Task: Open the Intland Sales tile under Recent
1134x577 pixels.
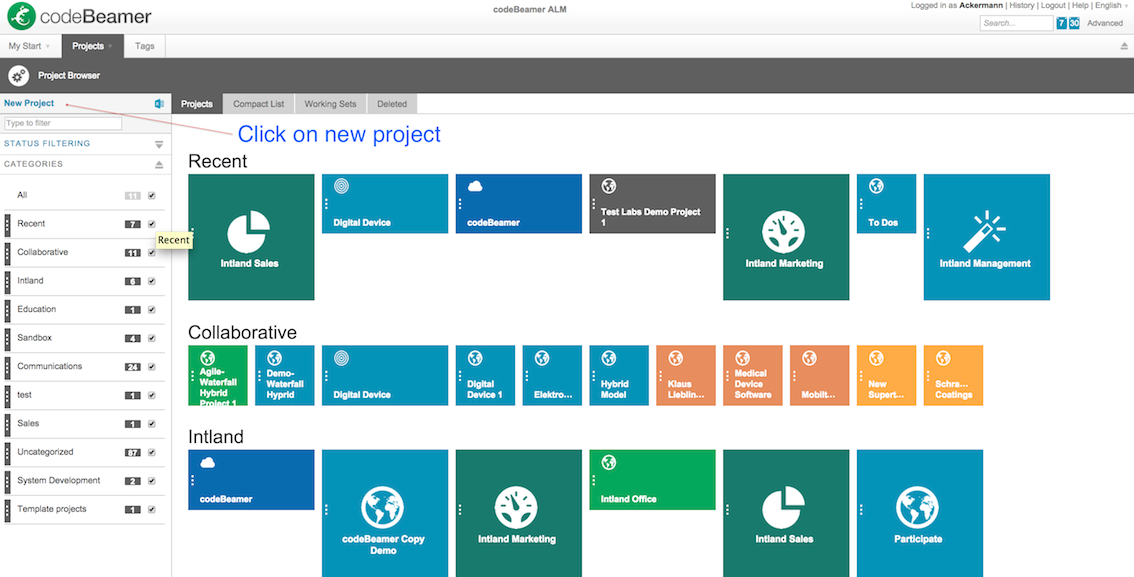Action: click(251, 237)
